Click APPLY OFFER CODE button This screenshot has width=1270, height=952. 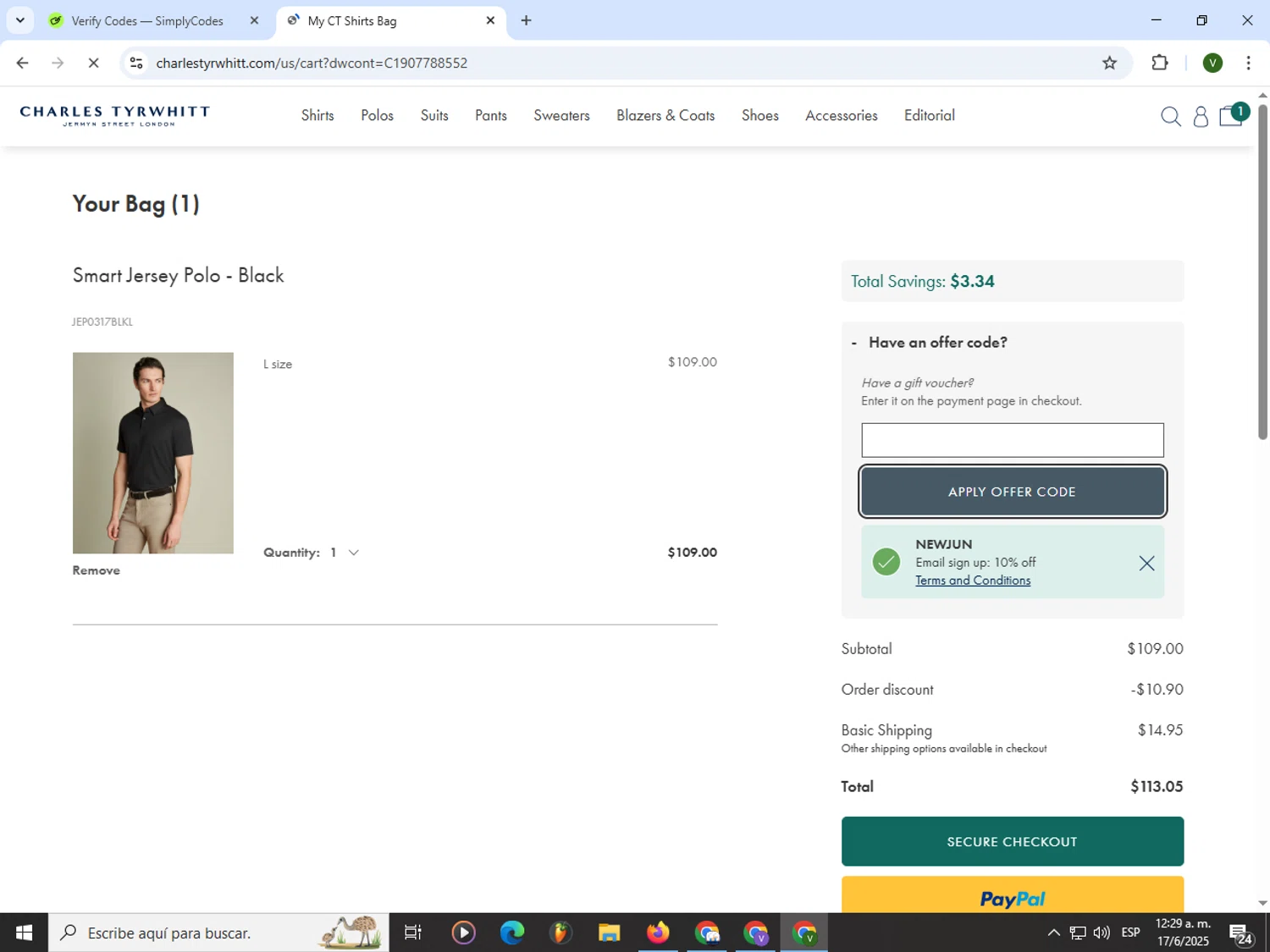(x=1012, y=492)
